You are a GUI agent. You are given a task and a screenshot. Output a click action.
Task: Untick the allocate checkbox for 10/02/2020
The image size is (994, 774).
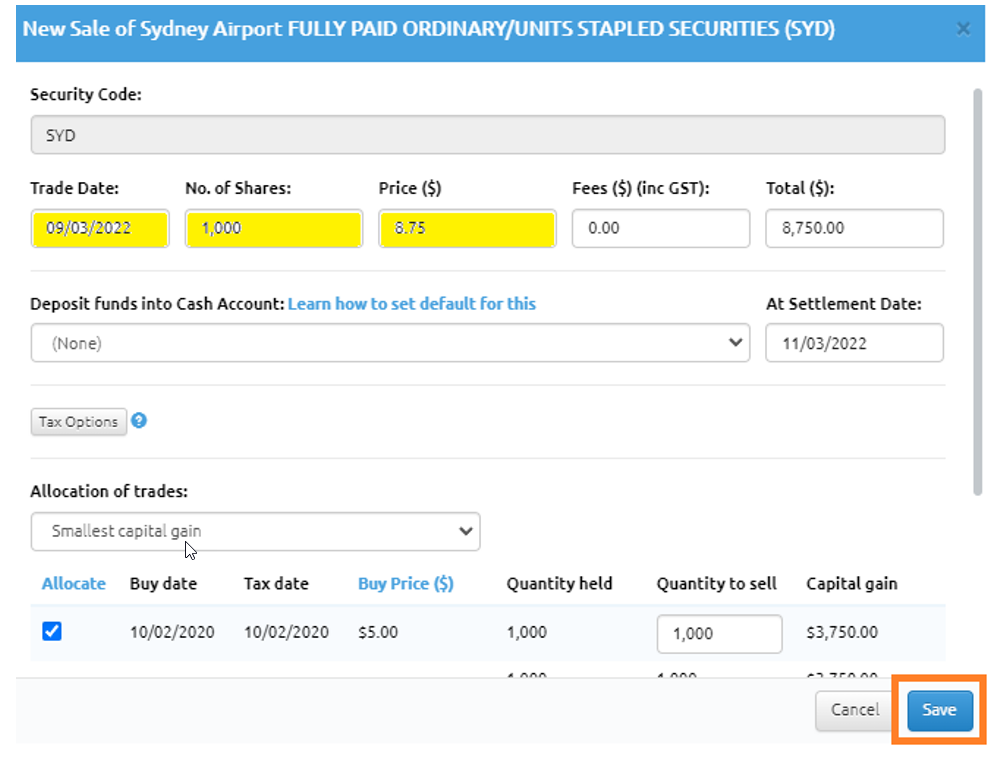tap(52, 631)
